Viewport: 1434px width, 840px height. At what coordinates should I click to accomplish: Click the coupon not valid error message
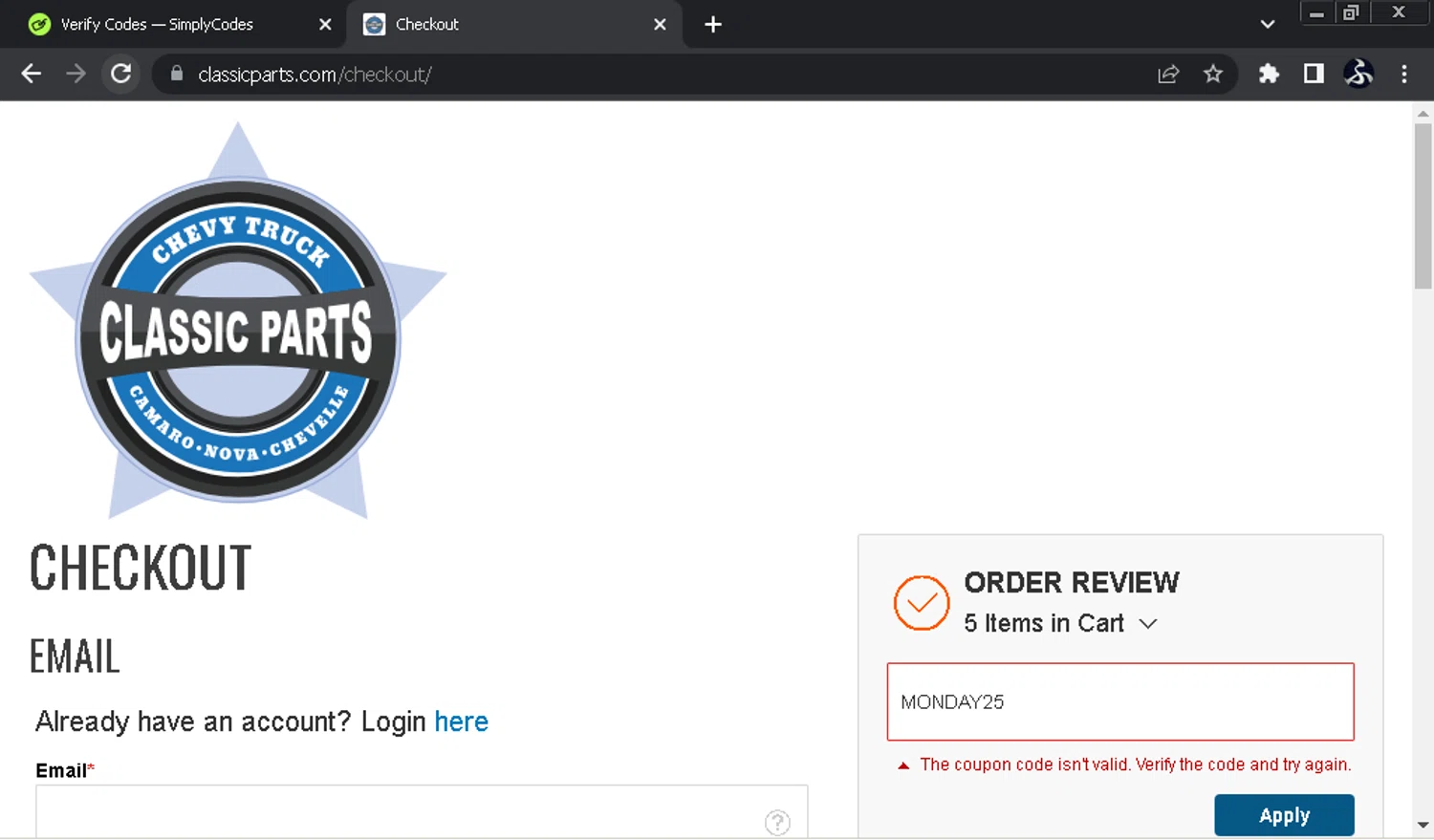[x=1135, y=765]
